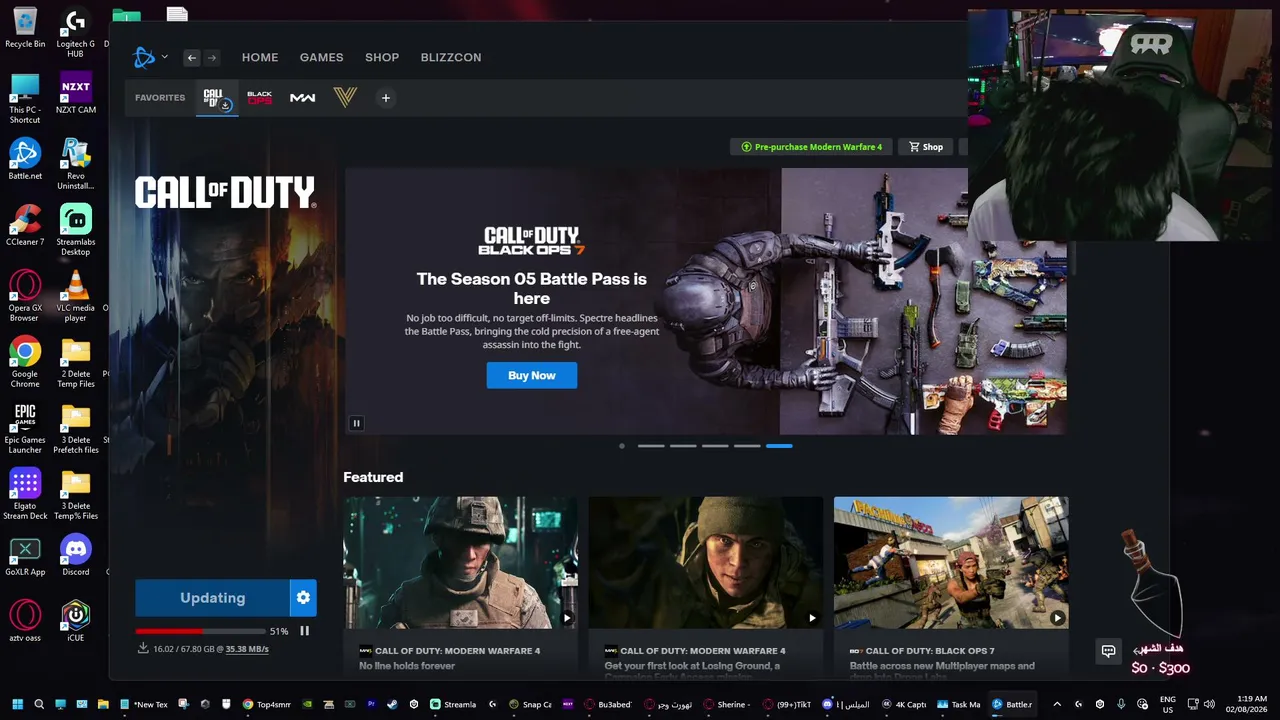
Task: Click the blue Updating button
Action: pos(212,598)
